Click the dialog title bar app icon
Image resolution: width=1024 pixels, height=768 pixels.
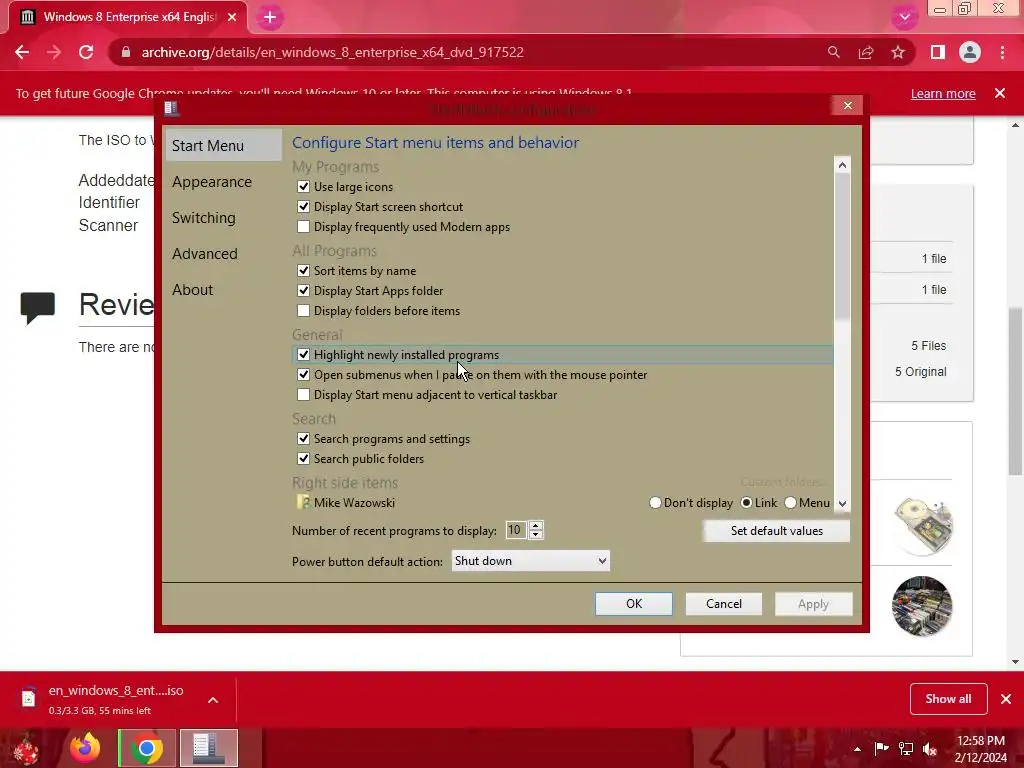[171, 108]
